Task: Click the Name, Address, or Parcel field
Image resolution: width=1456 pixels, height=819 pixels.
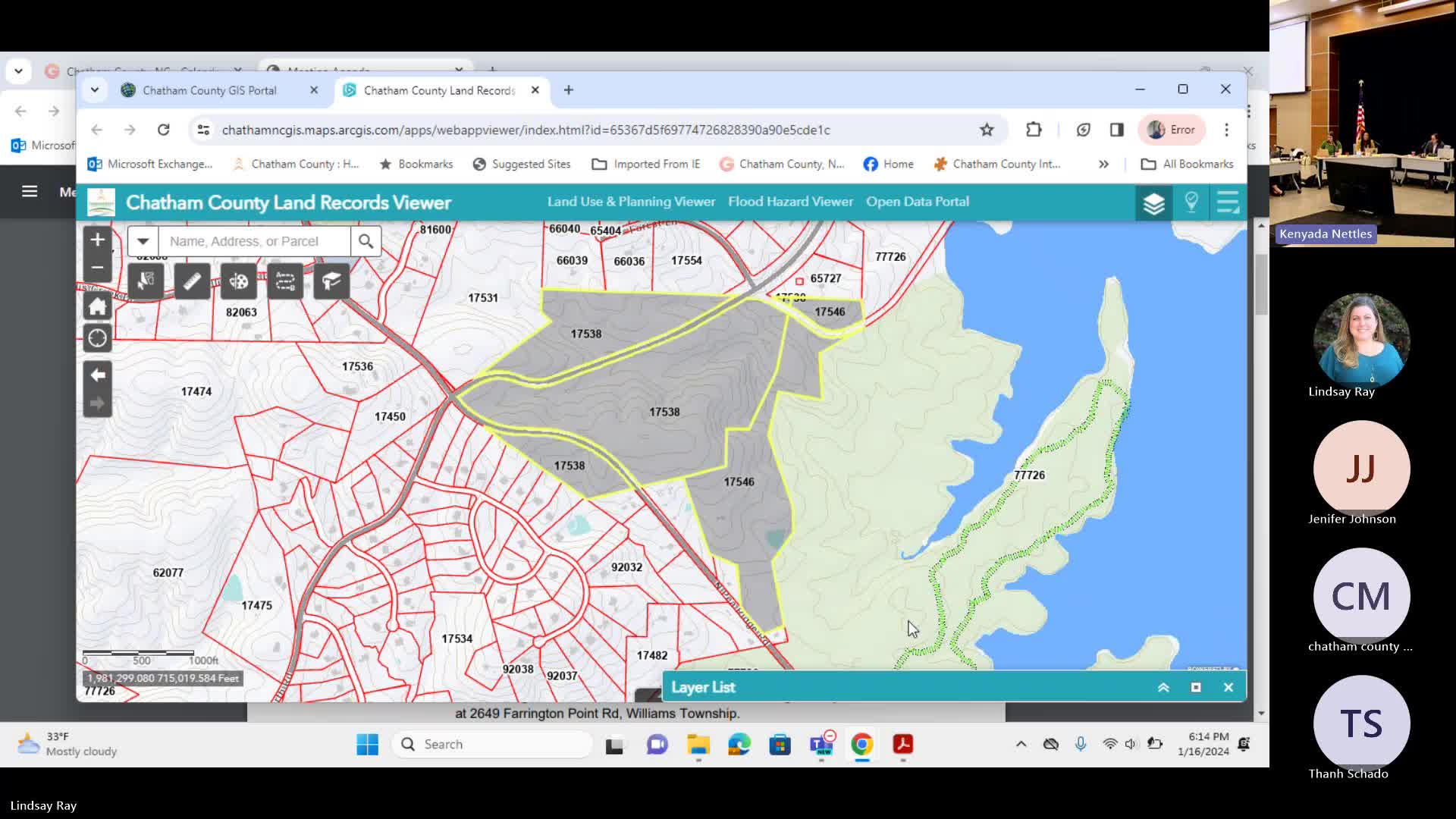Action: tap(254, 241)
